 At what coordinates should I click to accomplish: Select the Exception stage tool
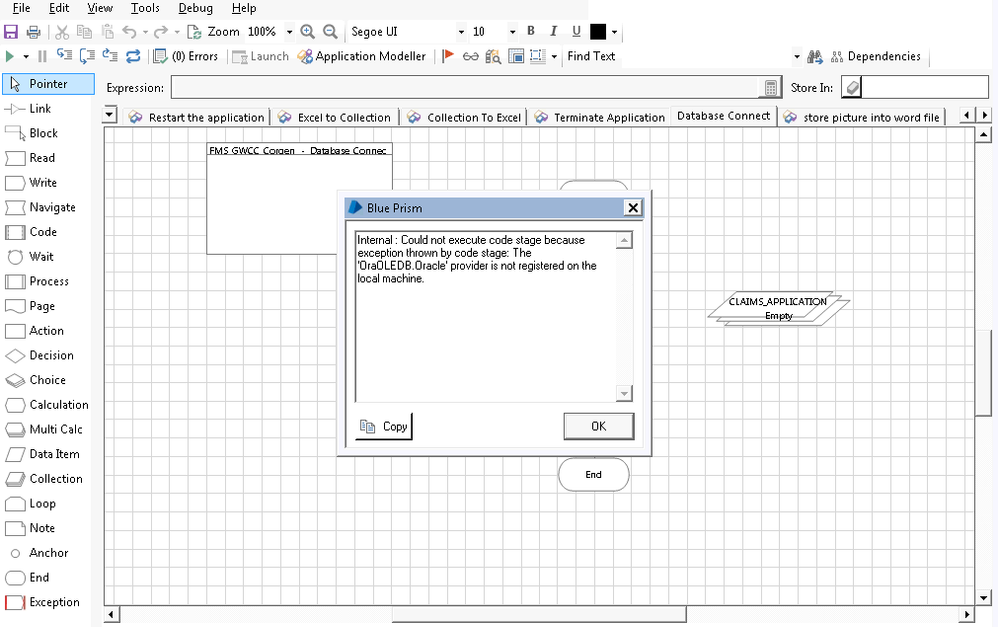[x=43, y=602]
